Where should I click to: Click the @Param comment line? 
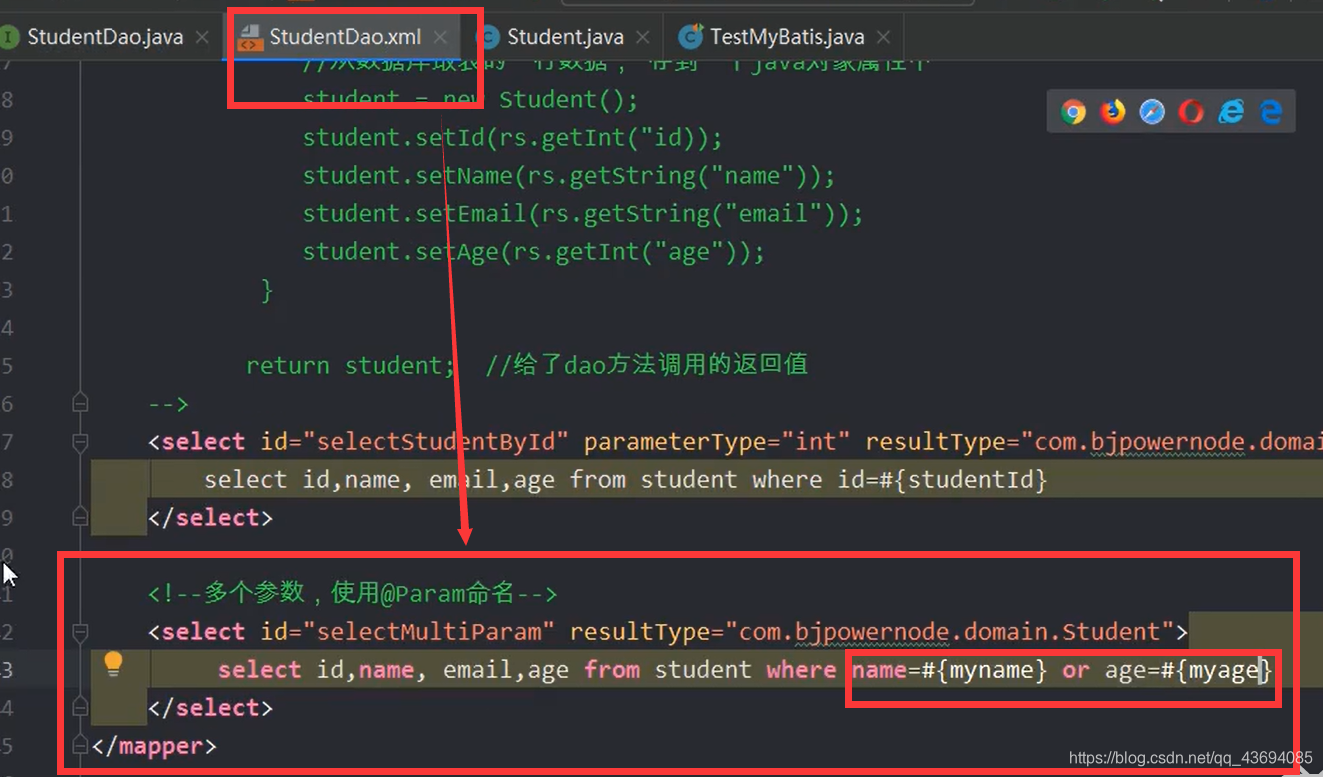[x=353, y=593]
